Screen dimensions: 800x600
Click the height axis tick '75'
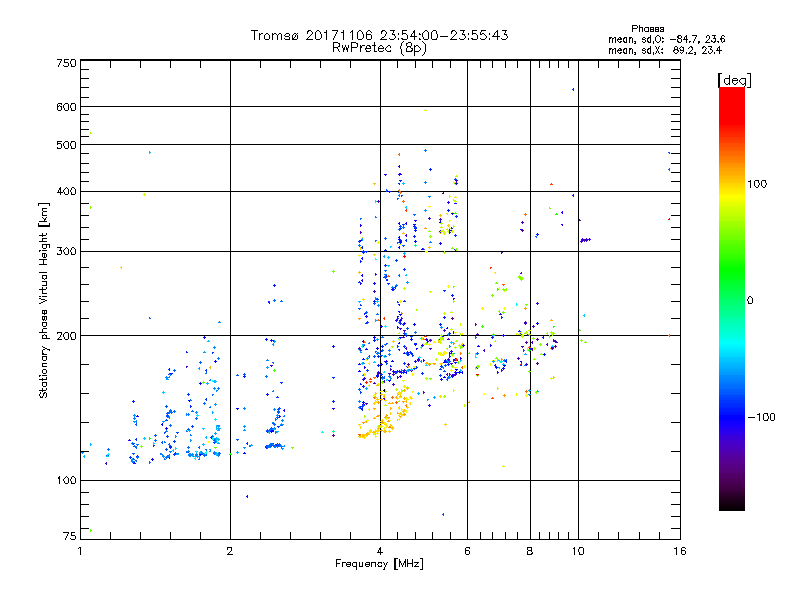click(70, 536)
